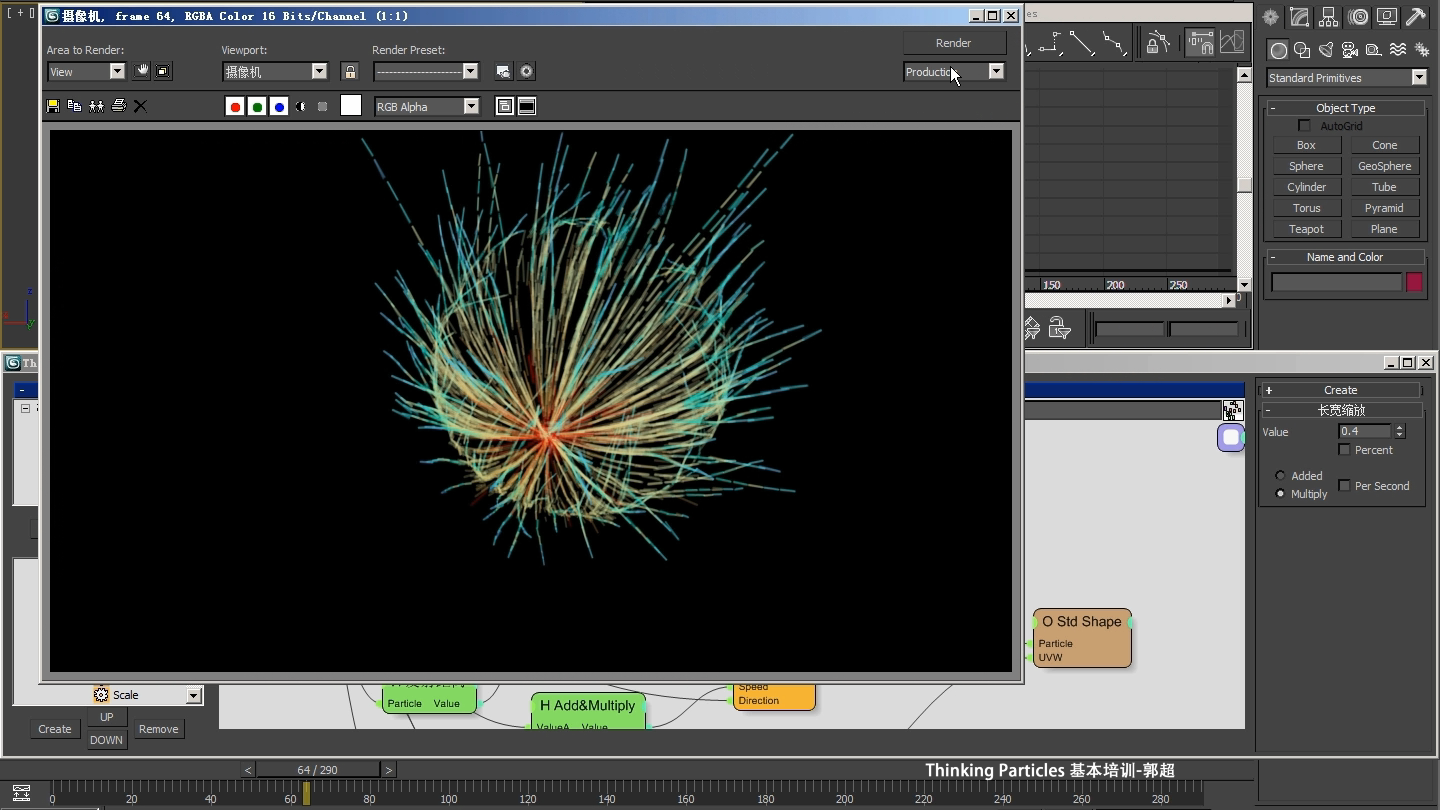The height and width of the screenshot is (810, 1440).
Task: Select the Lights category icon
Action: tap(1326, 50)
